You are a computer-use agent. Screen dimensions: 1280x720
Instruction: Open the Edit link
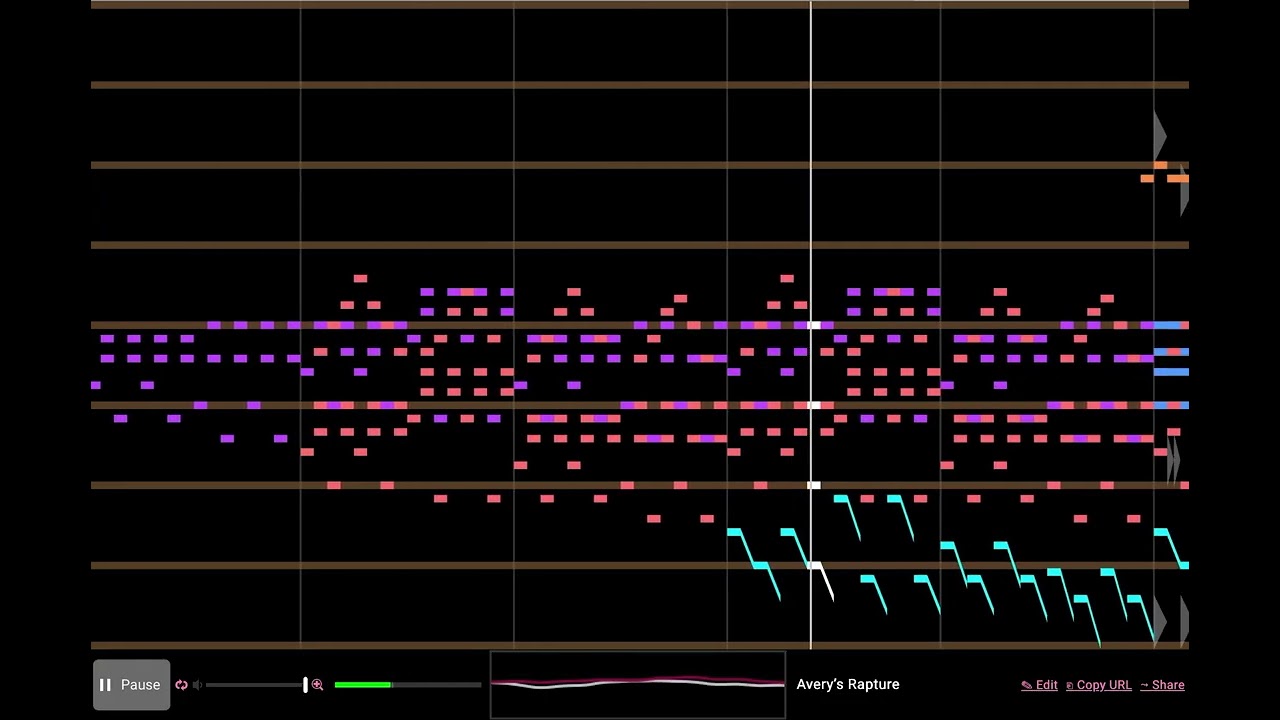[x=1039, y=685]
